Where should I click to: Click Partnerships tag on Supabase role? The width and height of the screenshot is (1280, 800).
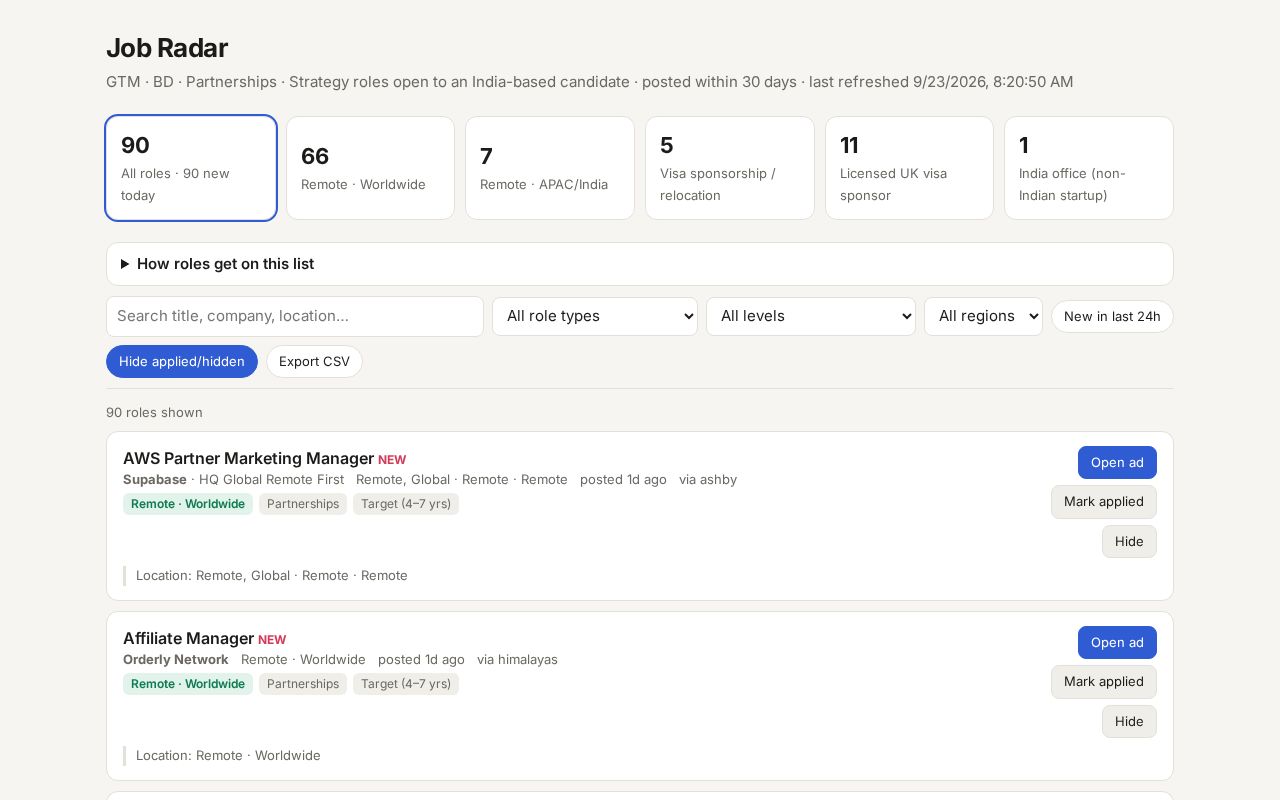303,504
